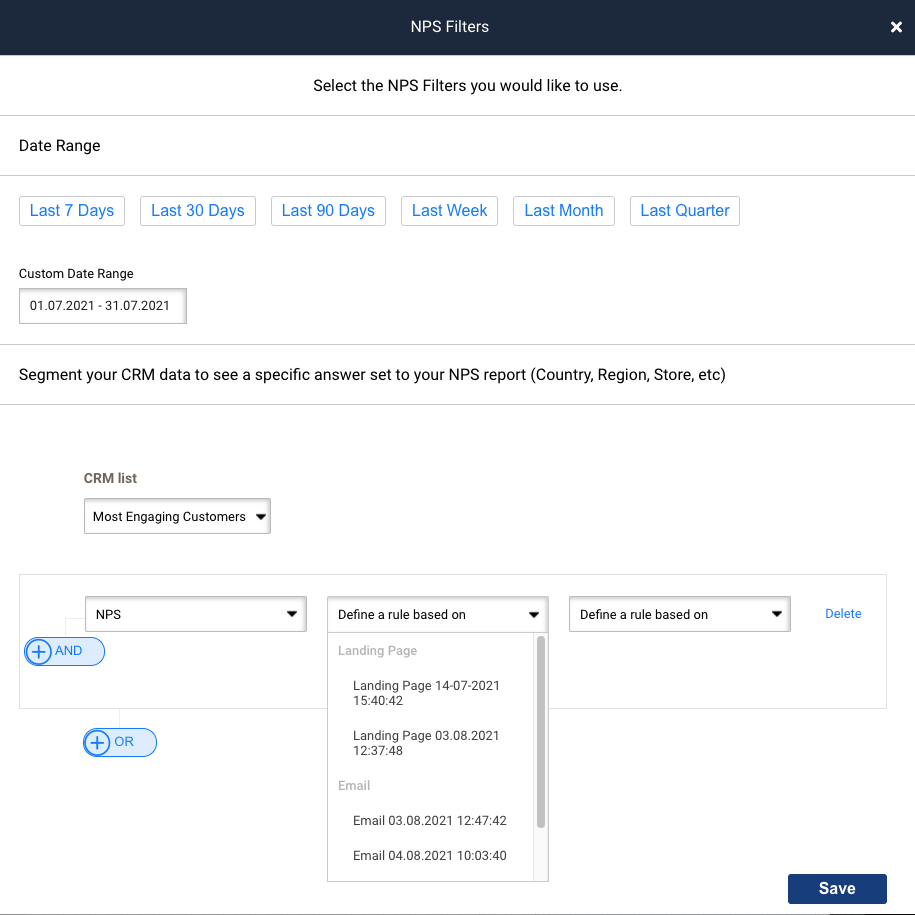The width and height of the screenshot is (915, 915).
Task: Click the plus icon on the OR condition
Action: coord(97,742)
